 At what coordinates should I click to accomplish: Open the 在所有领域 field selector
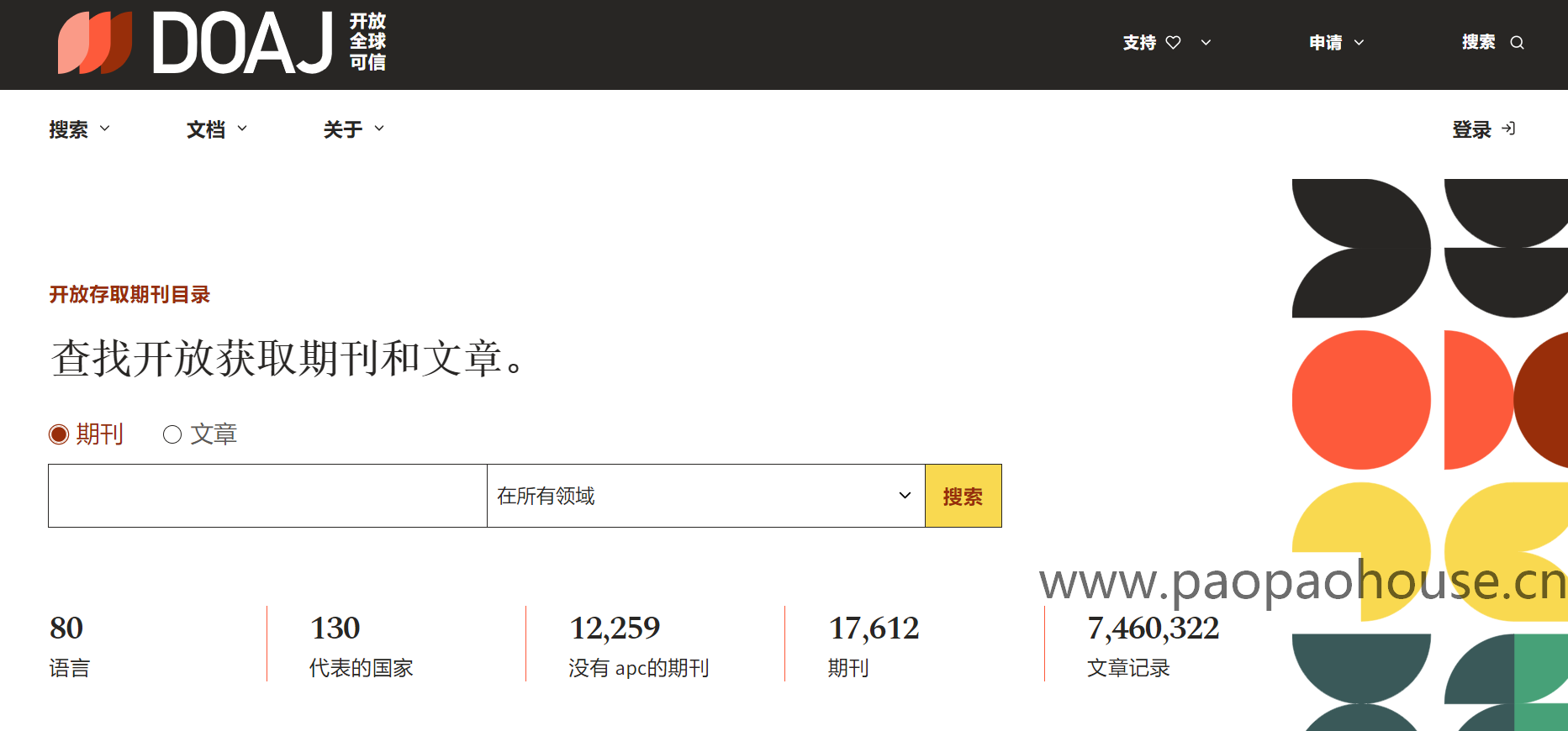pyautogui.click(x=706, y=496)
